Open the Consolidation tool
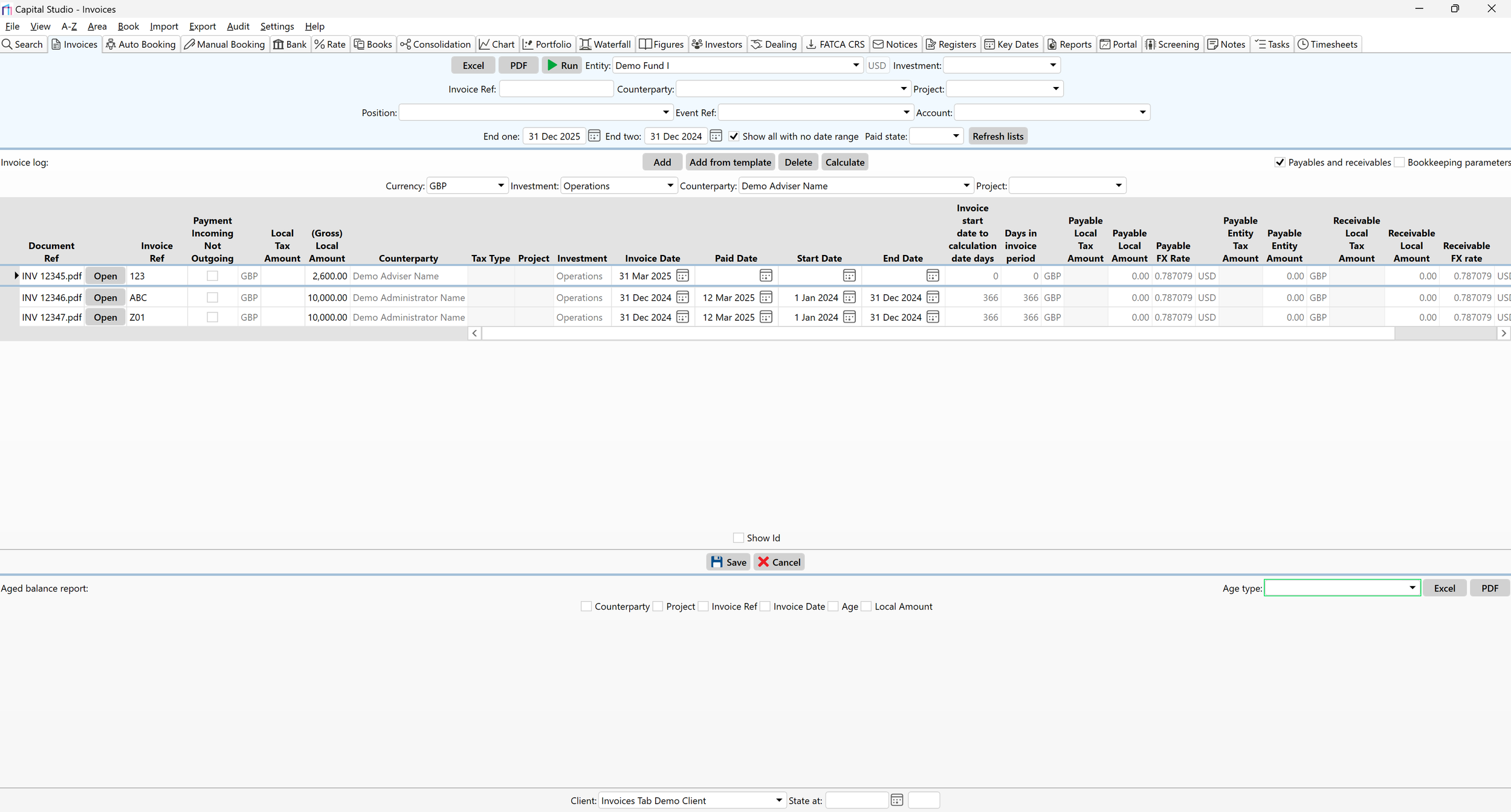Screen dimensions: 1511x812 [x=435, y=43]
